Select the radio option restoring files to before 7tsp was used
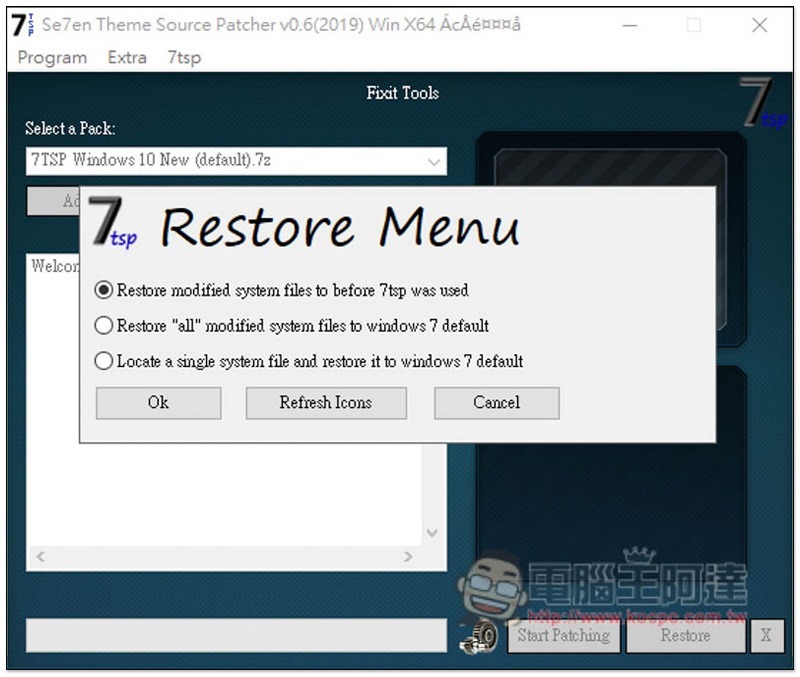 point(104,290)
